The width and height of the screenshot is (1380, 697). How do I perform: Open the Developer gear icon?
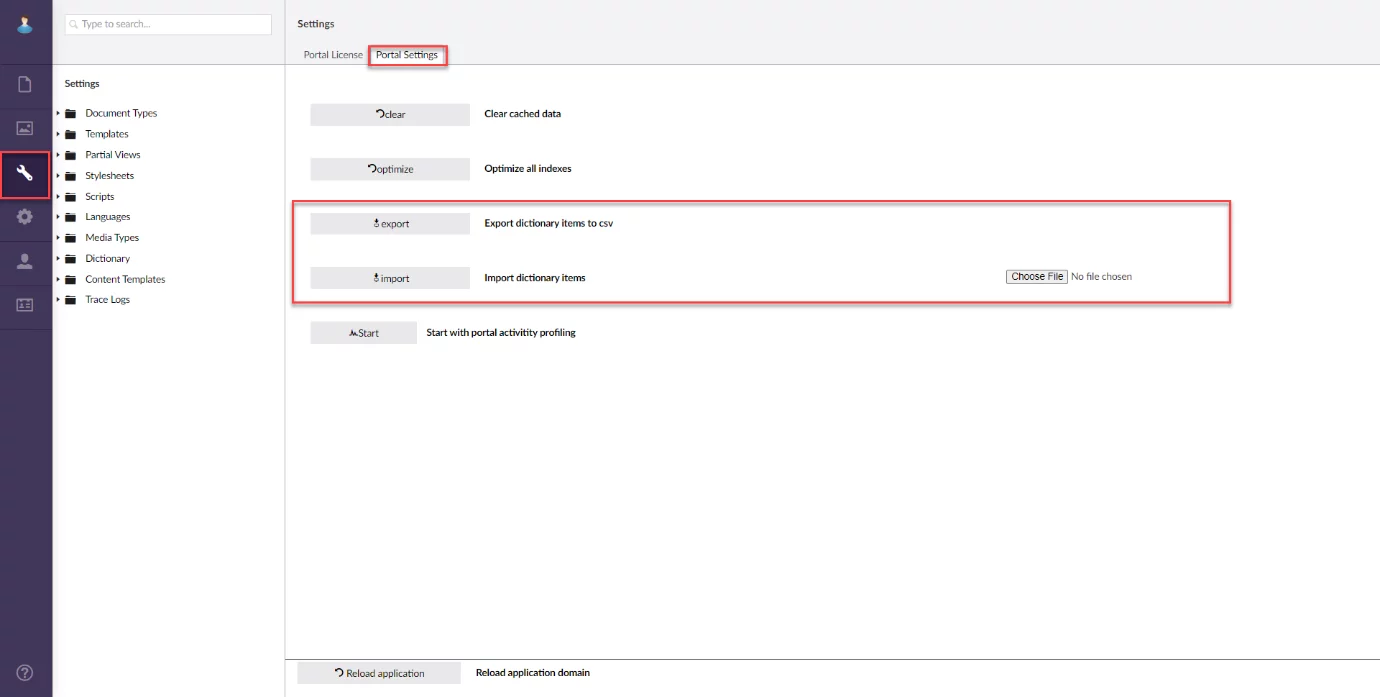click(x=25, y=217)
